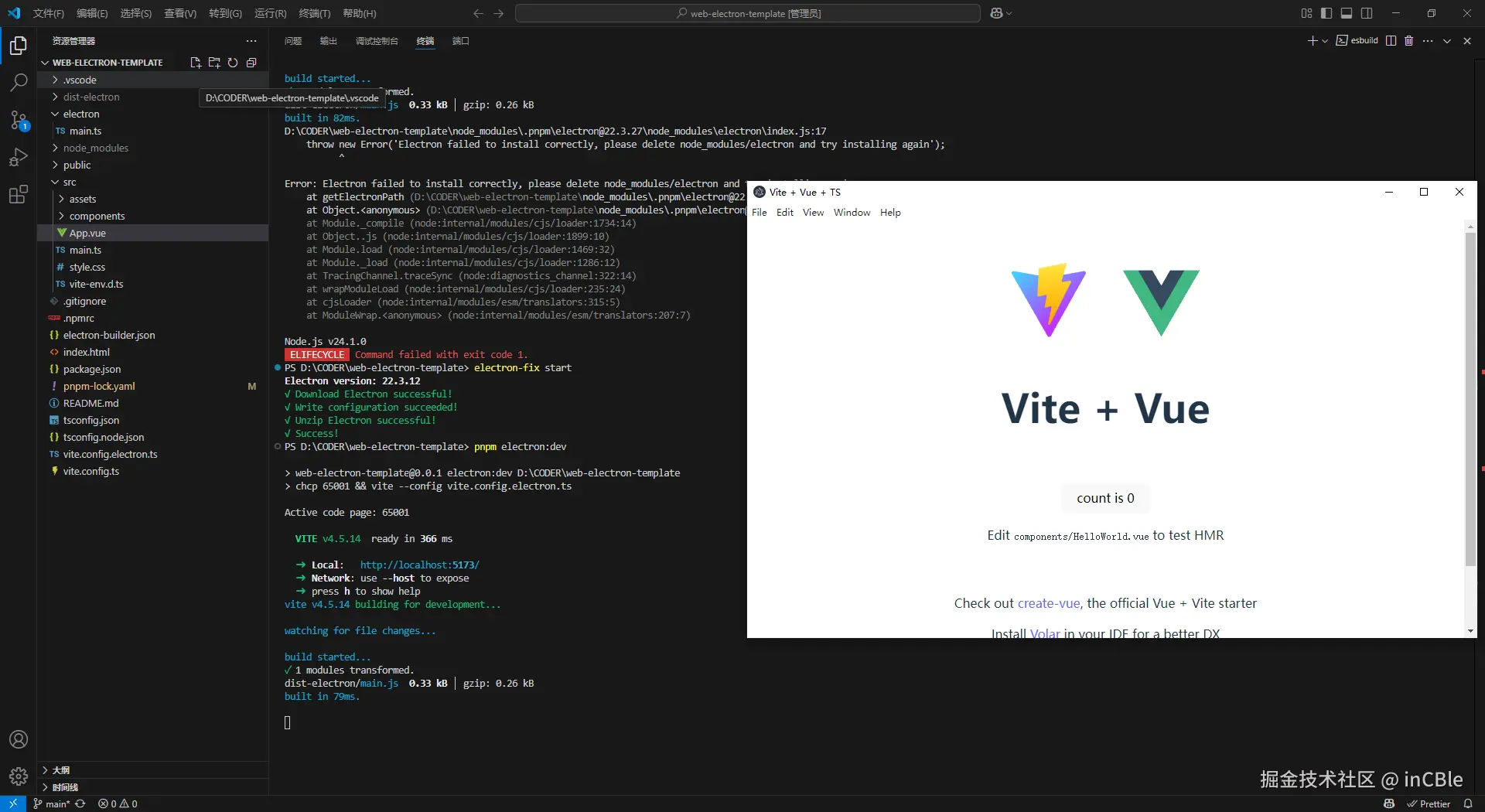Switch to the 问题 problems tab
The width and height of the screenshot is (1485, 812).
pos(293,41)
